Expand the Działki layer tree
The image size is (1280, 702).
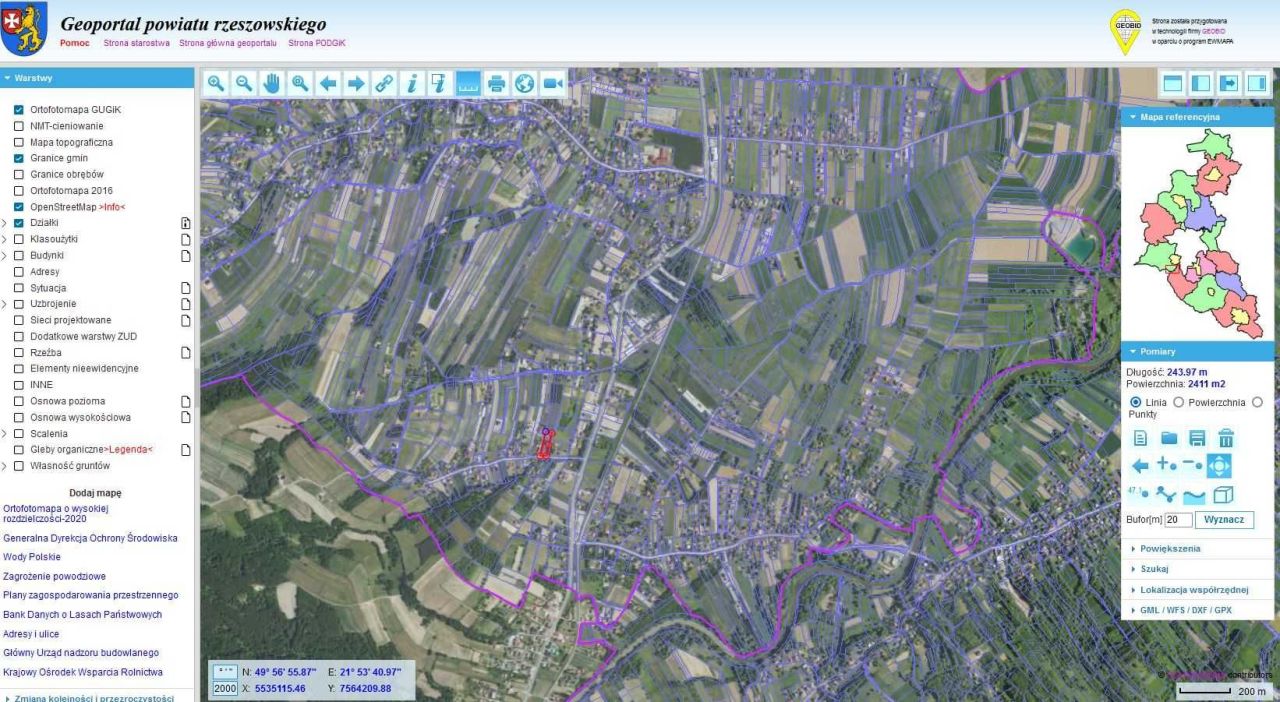[x=6, y=224]
